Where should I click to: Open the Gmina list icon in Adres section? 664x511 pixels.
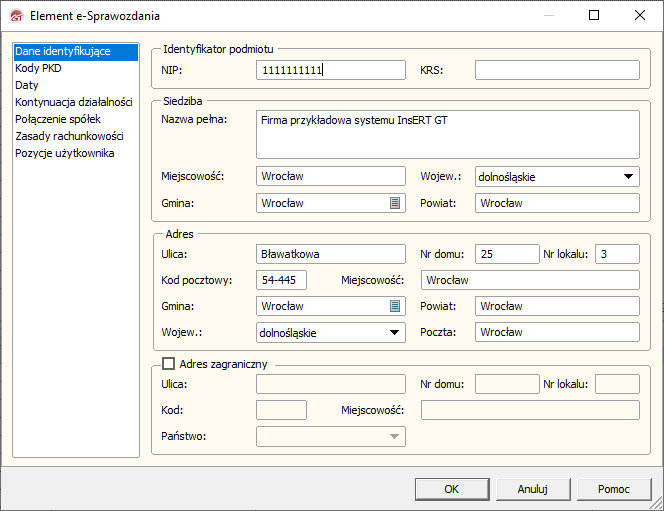395,306
